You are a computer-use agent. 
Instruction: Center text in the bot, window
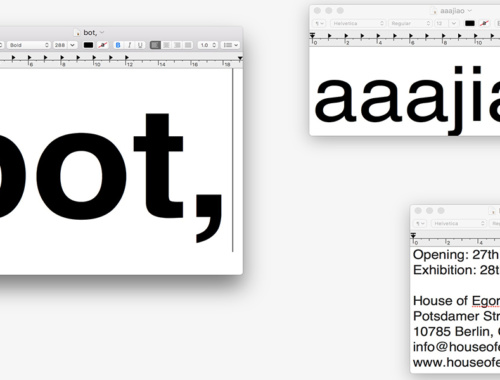166,45
